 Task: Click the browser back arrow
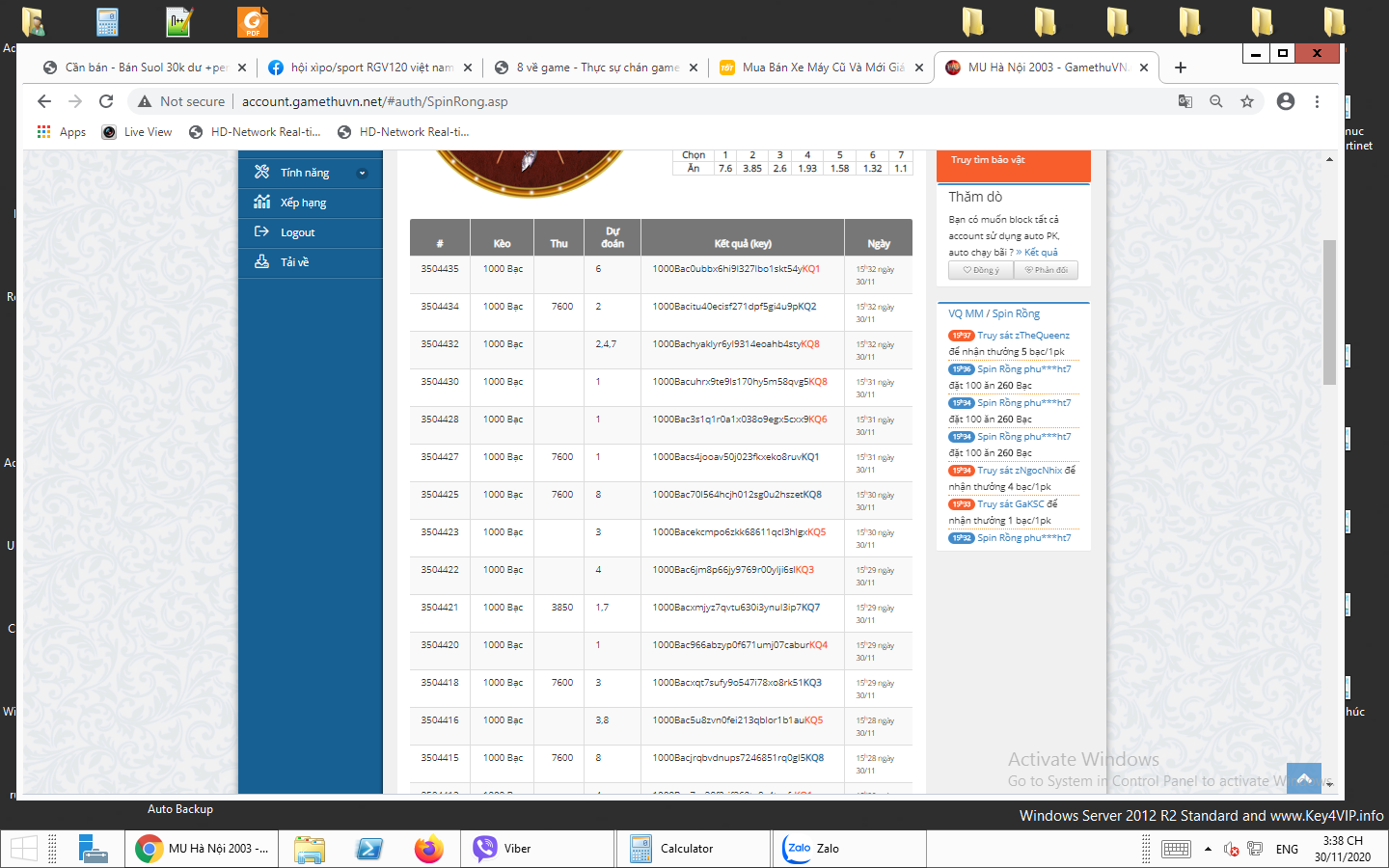43,101
